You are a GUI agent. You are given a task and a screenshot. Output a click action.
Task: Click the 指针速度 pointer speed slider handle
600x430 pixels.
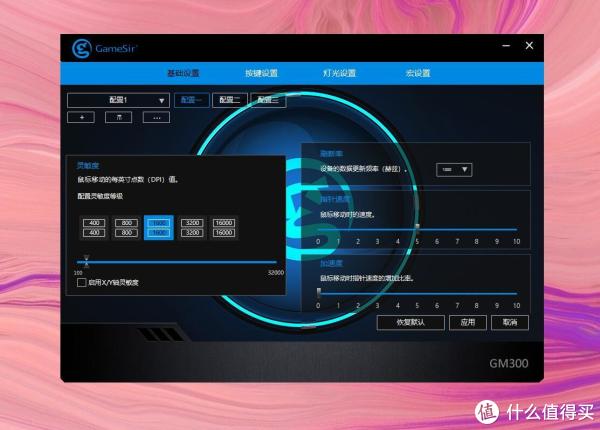(417, 229)
